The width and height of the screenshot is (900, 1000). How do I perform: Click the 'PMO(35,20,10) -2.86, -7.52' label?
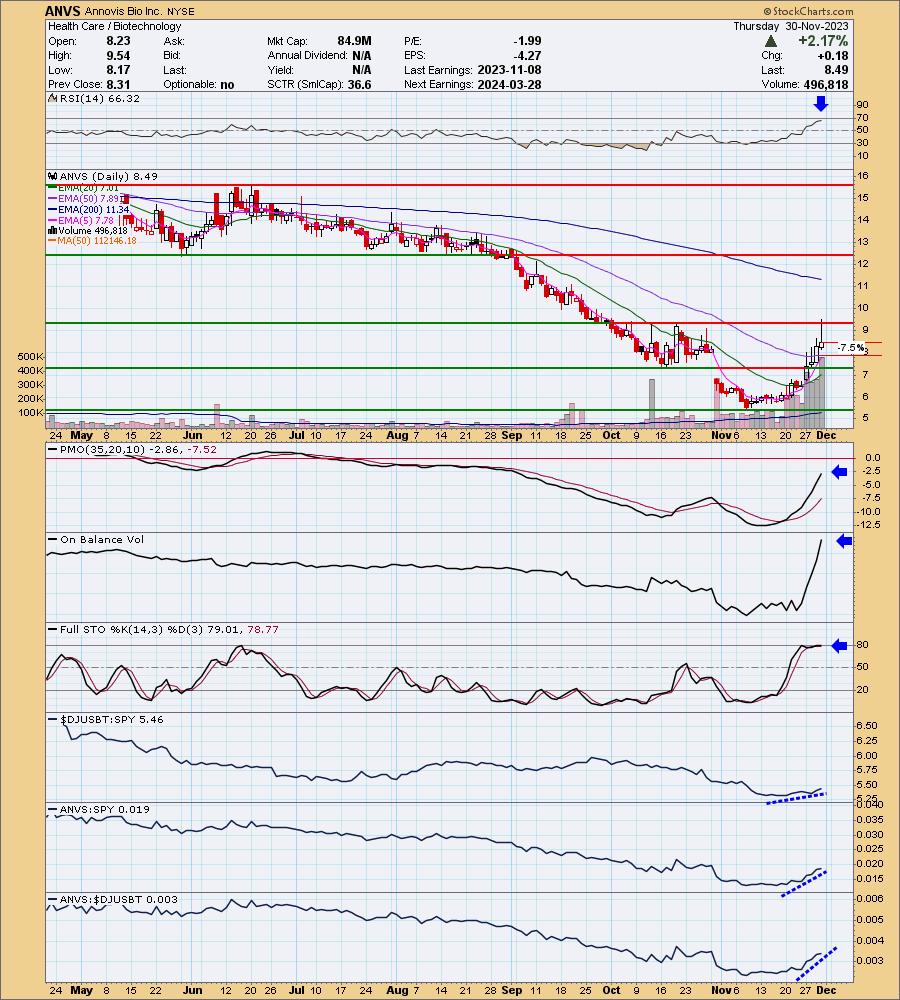tap(138, 450)
